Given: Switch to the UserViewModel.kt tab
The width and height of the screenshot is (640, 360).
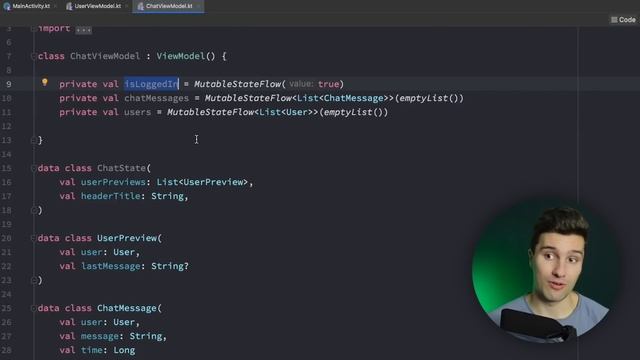Looking at the screenshot, I should (97, 6).
